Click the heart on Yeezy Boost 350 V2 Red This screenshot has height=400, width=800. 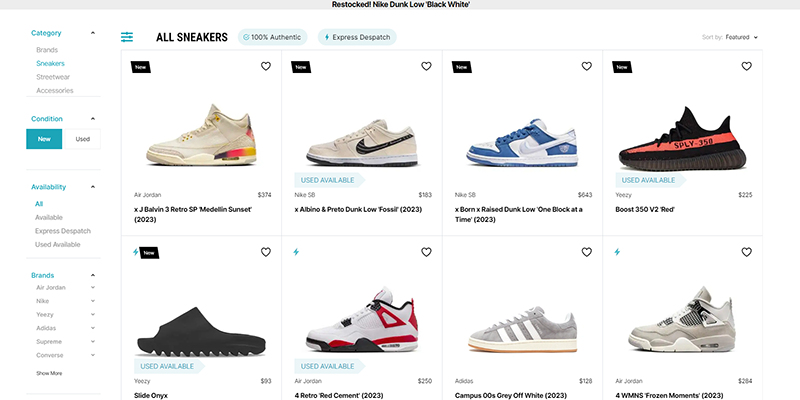[746, 67]
